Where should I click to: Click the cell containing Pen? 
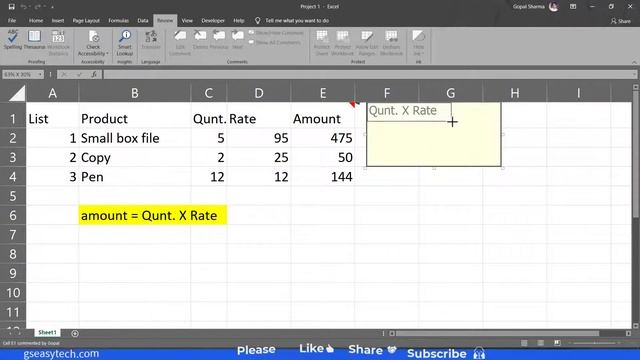tap(135, 177)
